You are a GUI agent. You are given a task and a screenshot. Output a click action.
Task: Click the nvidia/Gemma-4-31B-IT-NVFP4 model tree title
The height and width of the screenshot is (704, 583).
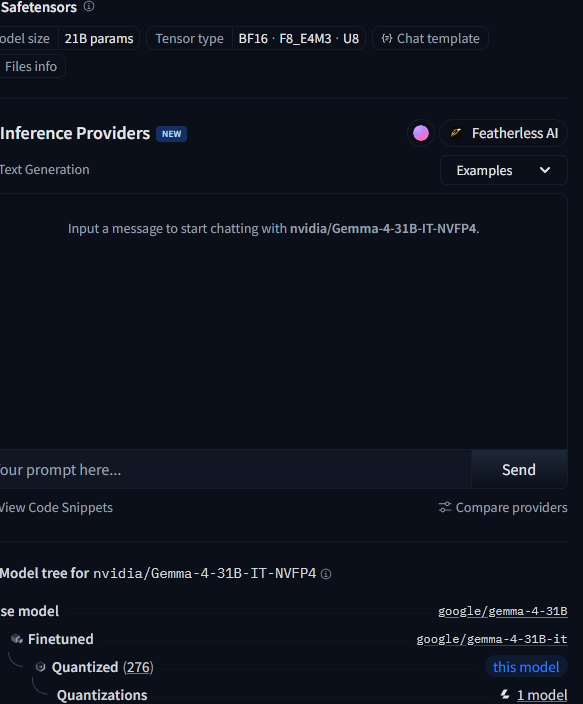point(204,573)
